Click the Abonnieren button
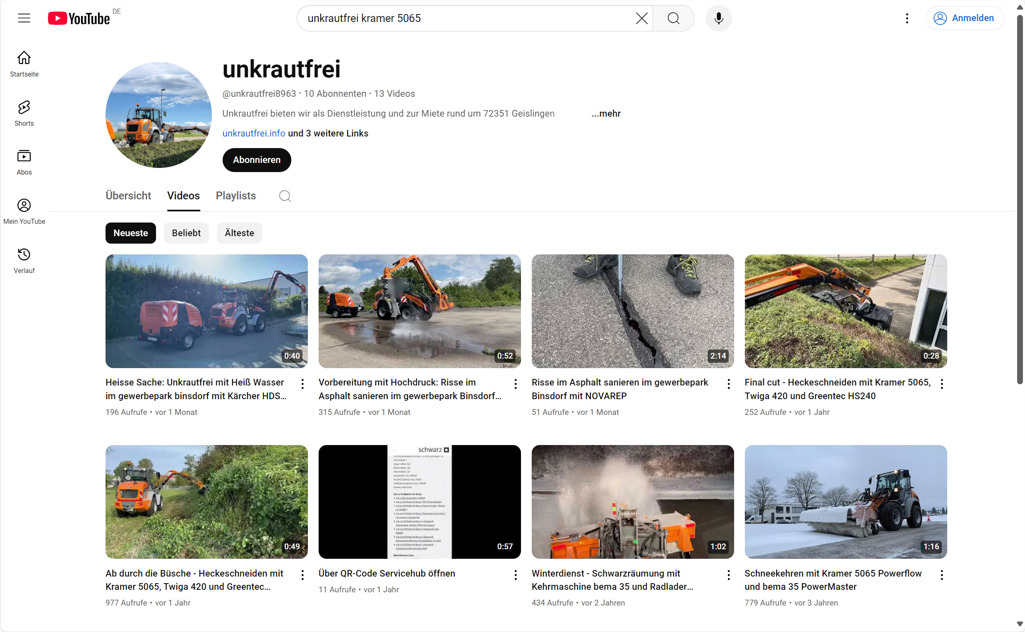Screen dimensions: 1025x632 [x=256, y=160]
